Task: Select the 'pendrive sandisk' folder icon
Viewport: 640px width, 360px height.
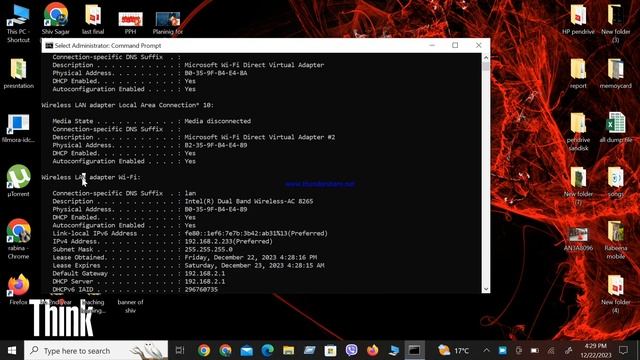Action: pyautogui.click(x=578, y=123)
